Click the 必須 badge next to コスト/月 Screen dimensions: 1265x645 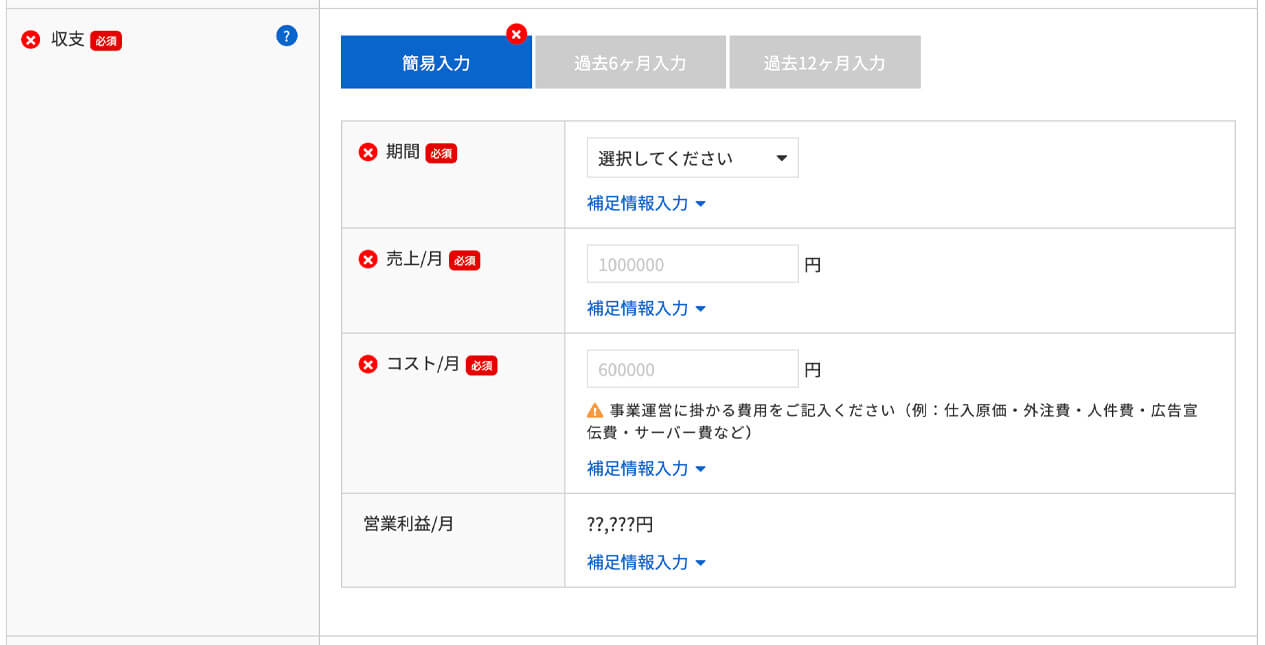point(481,365)
